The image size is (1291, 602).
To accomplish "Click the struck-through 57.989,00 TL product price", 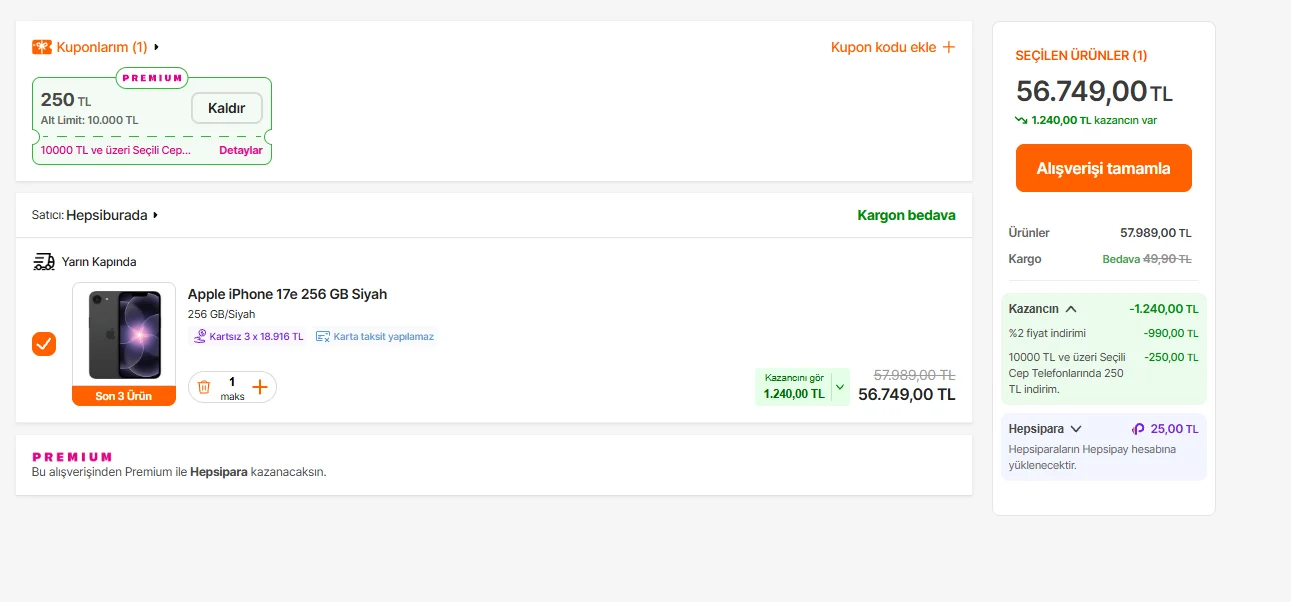I will (x=914, y=375).
